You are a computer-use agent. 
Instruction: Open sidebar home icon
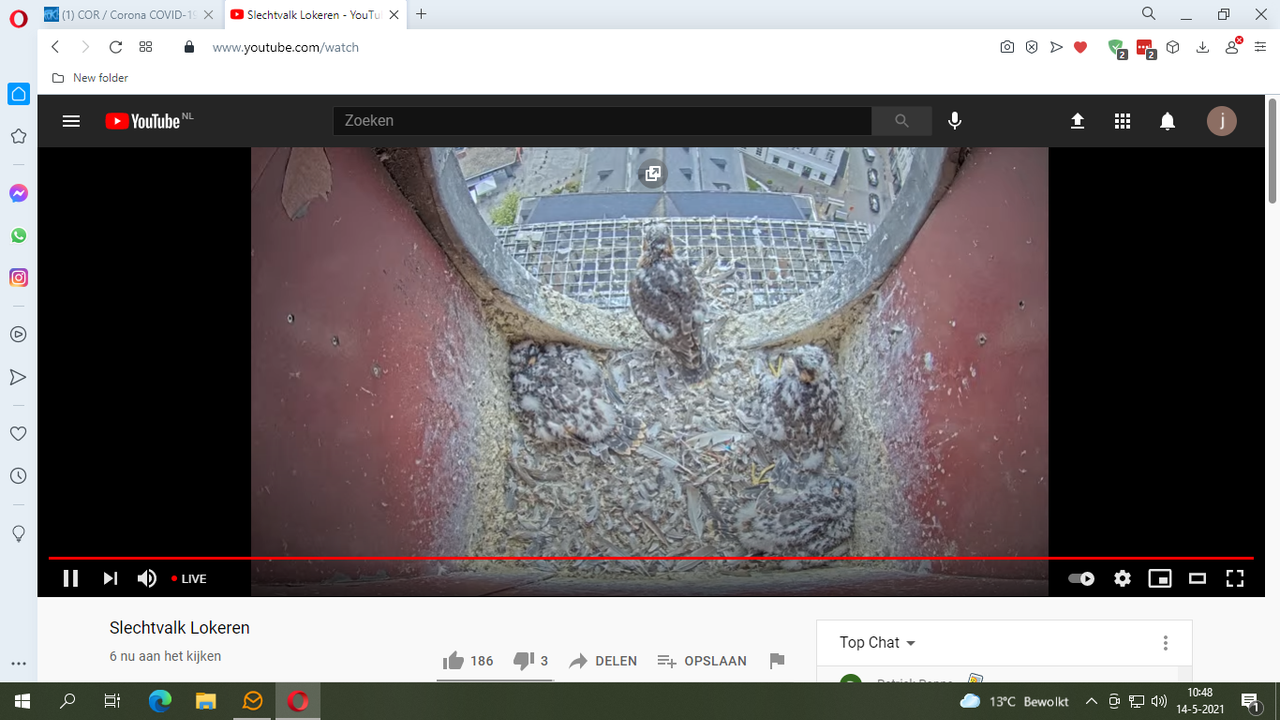point(18,94)
